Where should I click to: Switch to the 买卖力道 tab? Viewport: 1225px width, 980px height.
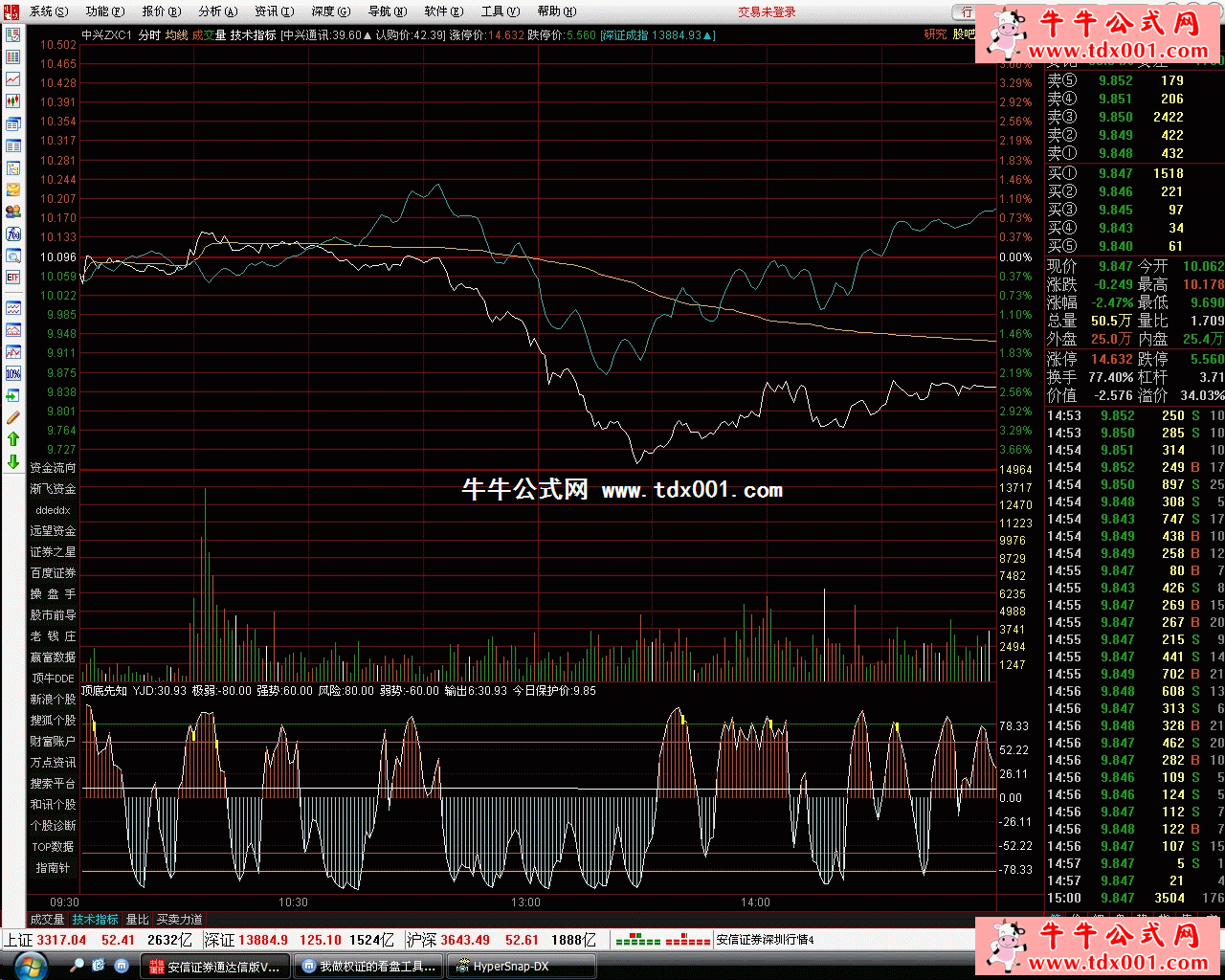coord(180,920)
